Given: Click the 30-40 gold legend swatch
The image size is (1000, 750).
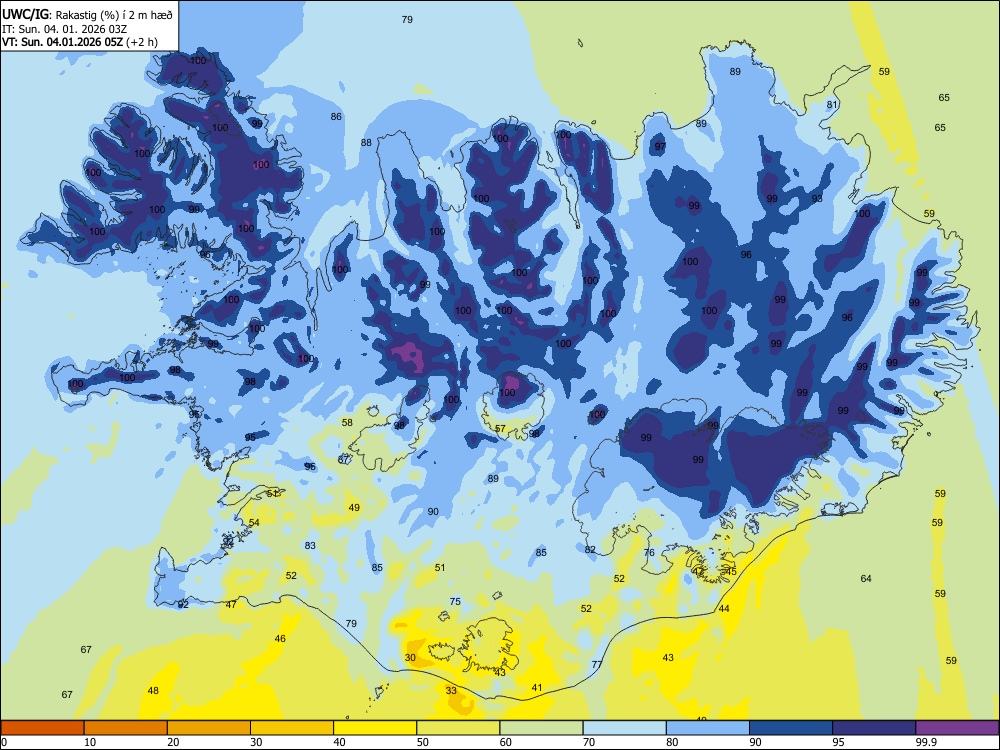Looking at the screenshot, I should click(292, 728).
